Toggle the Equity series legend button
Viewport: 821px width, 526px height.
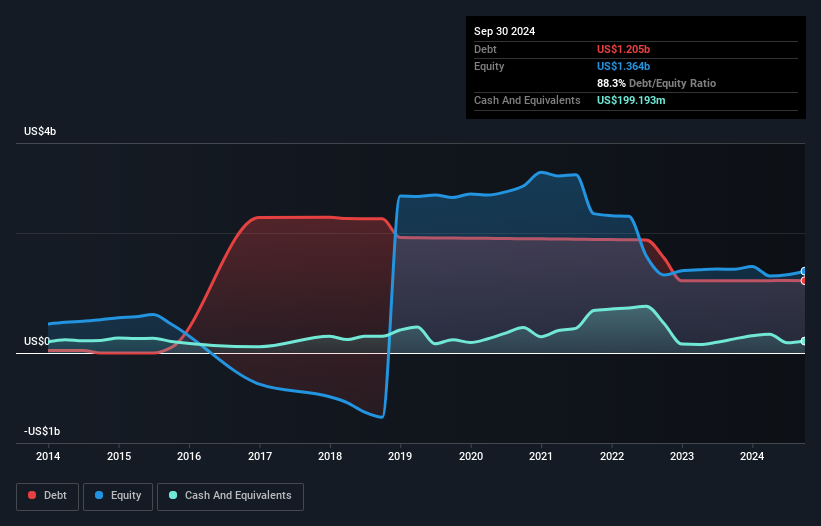click(118, 496)
